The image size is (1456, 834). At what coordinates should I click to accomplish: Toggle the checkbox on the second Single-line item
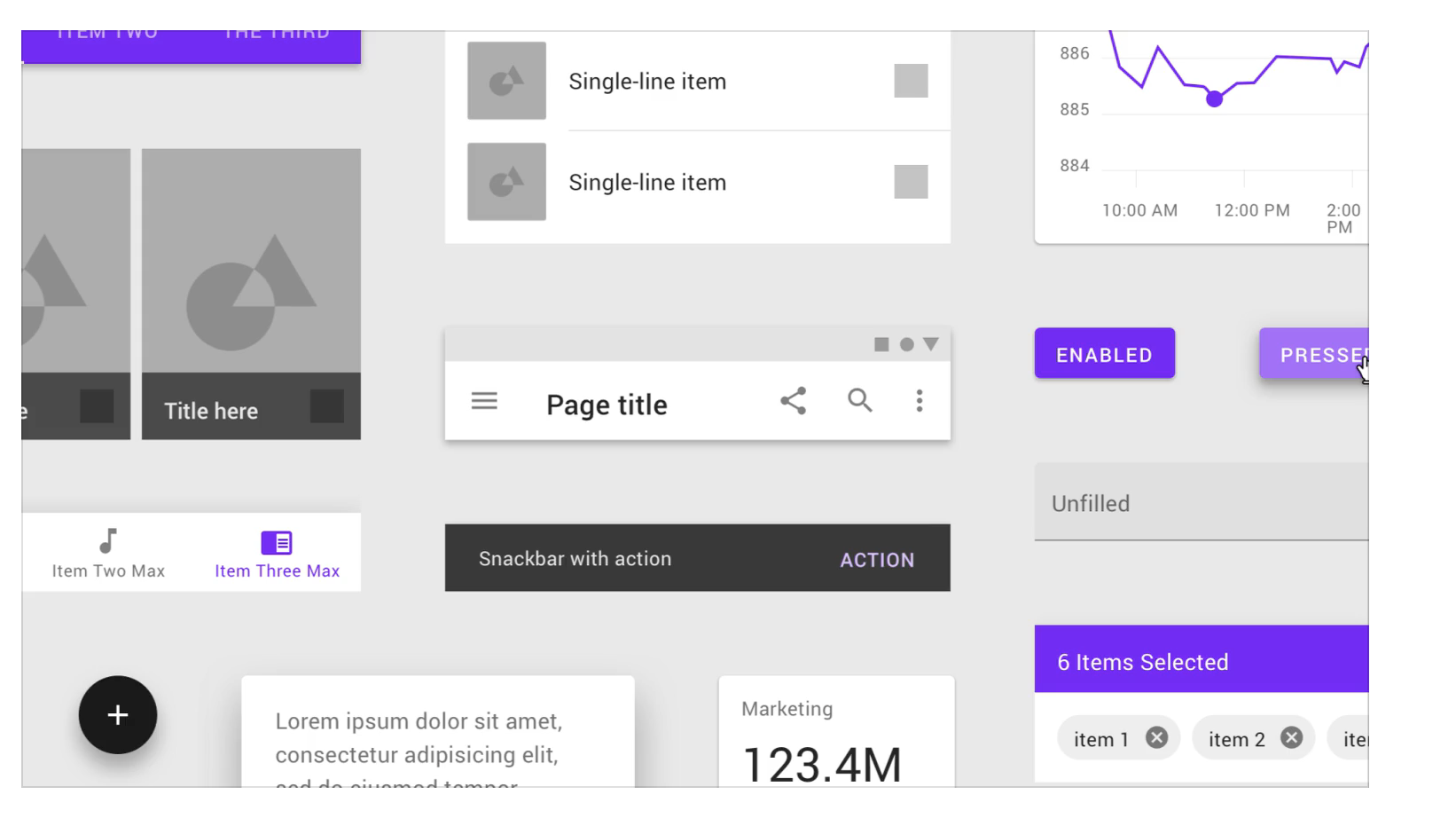click(911, 182)
